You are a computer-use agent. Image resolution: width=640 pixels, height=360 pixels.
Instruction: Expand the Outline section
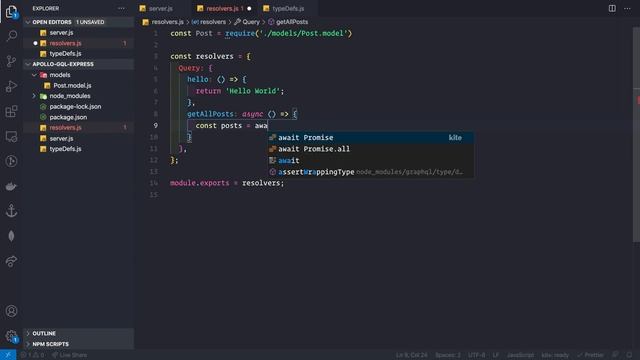coord(79,333)
